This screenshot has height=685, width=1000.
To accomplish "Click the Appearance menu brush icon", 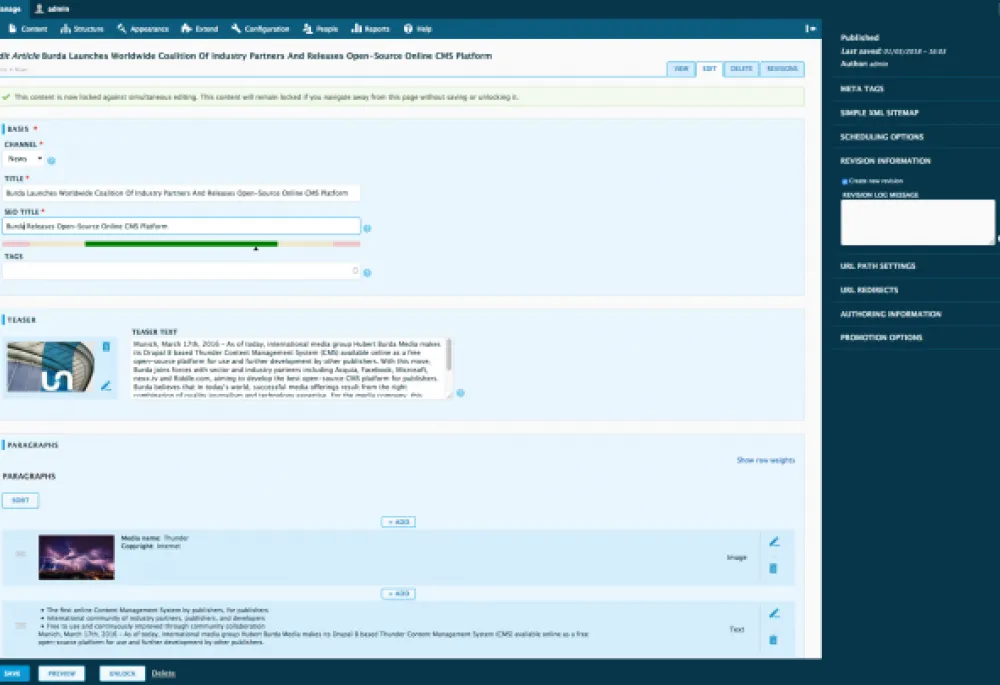I will pyautogui.click(x=121, y=28).
